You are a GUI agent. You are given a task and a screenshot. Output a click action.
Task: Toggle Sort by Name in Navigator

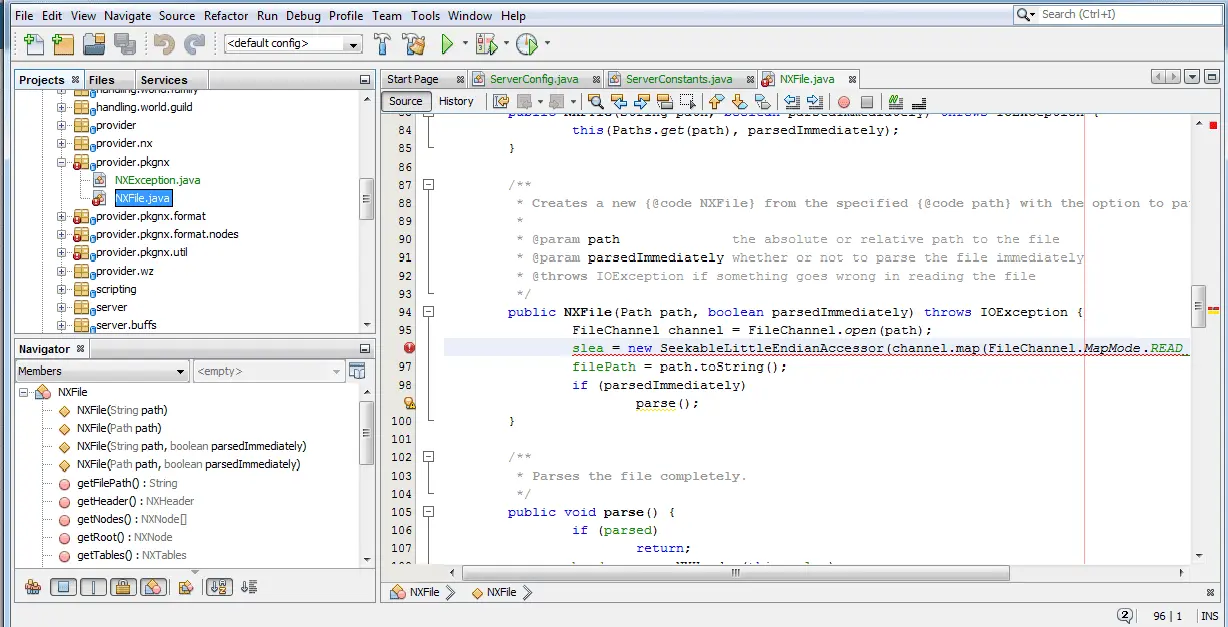point(218,588)
